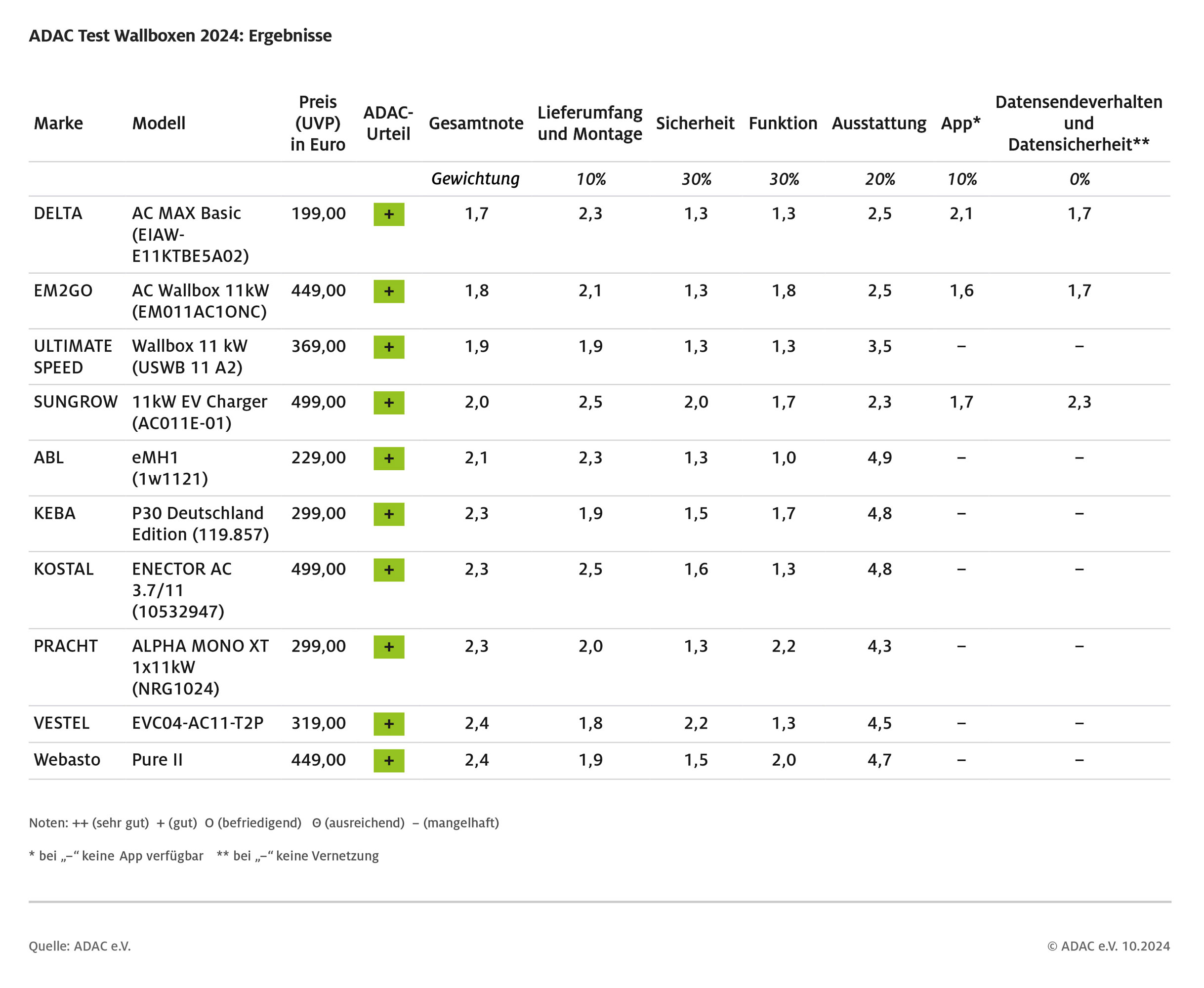Click model 'AC MAX Basic (EIAW-E11KTBE5A02)'
The width and height of the screenshot is (1204, 988).
(191, 235)
